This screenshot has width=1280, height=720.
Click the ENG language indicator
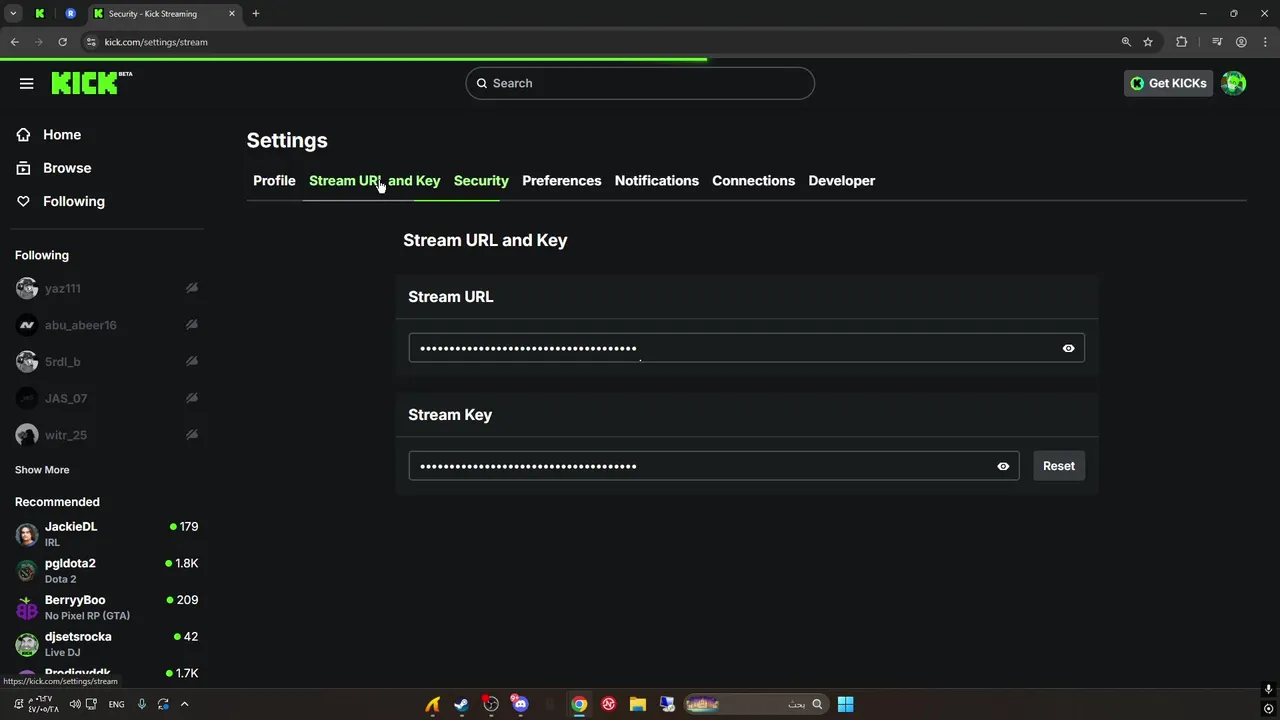[116, 704]
